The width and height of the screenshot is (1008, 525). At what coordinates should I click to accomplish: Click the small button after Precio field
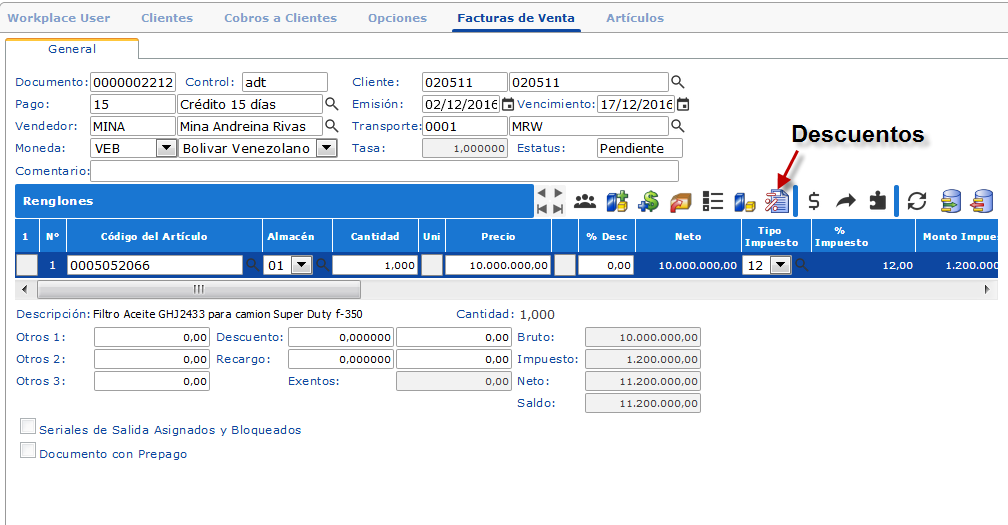coord(564,265)
